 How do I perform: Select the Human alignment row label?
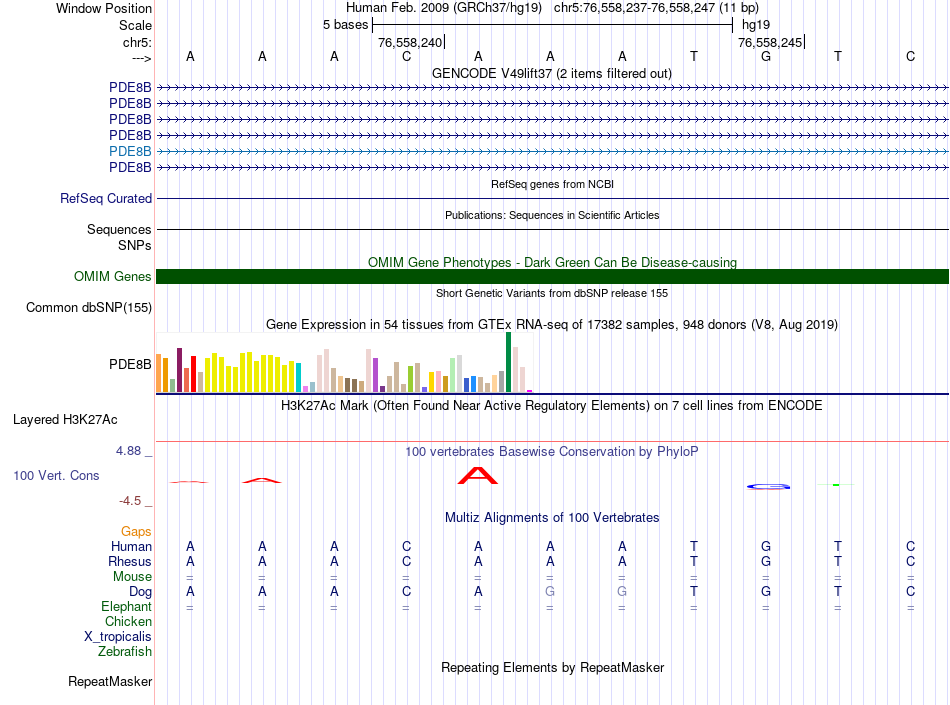point(131,547)
